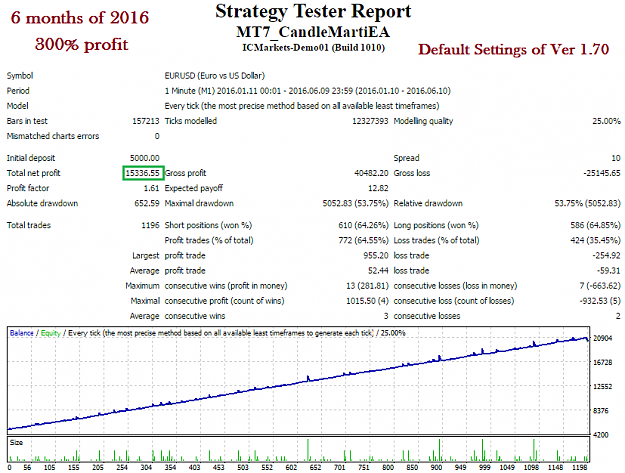Image resolution: width=625 pixels, height=473 pixels.
Task: Click the MT7_CandleMartiEA title text
Action: [313, 32]
